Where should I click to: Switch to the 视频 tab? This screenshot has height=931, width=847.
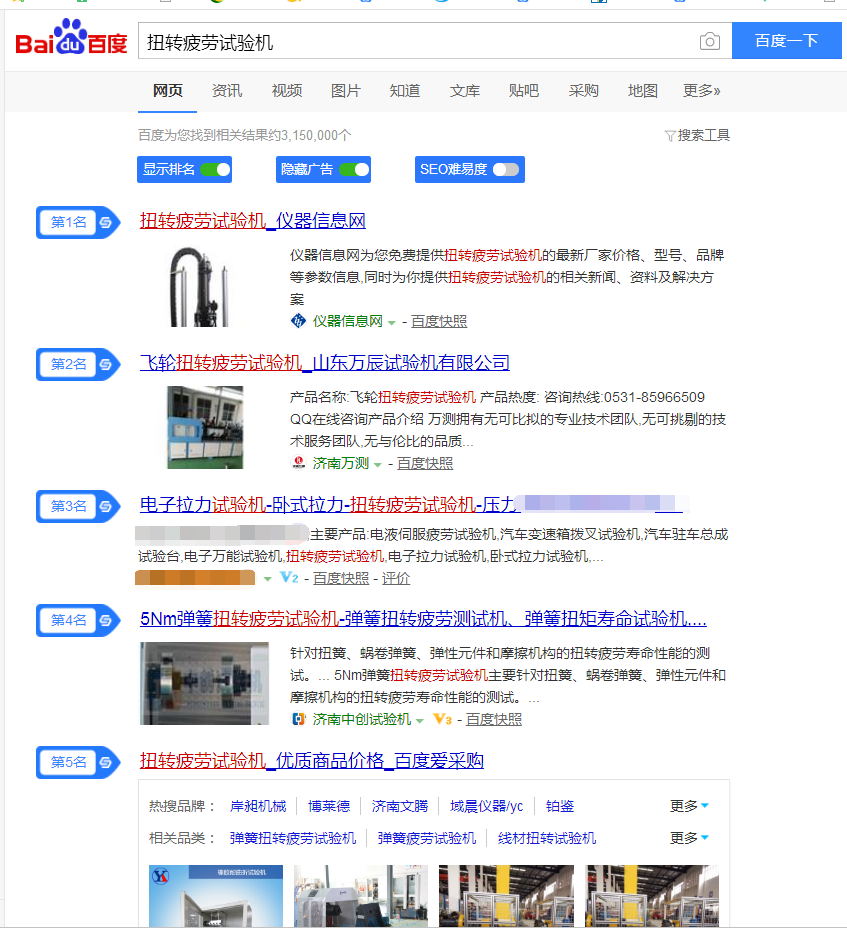pyautogui.click(x=287, y=91)
